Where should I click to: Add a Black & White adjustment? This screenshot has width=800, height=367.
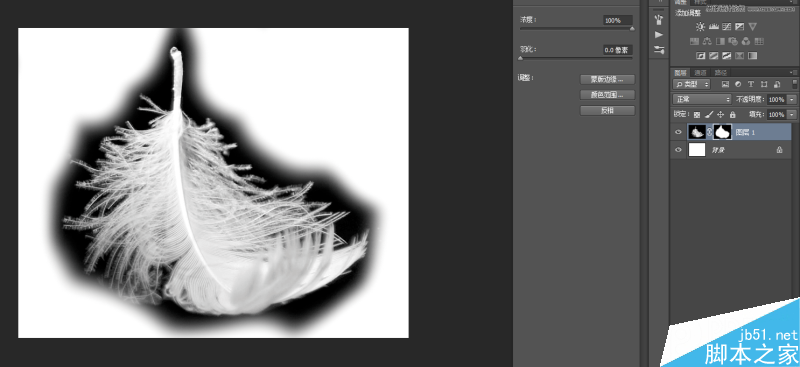[x=720, y=41]
